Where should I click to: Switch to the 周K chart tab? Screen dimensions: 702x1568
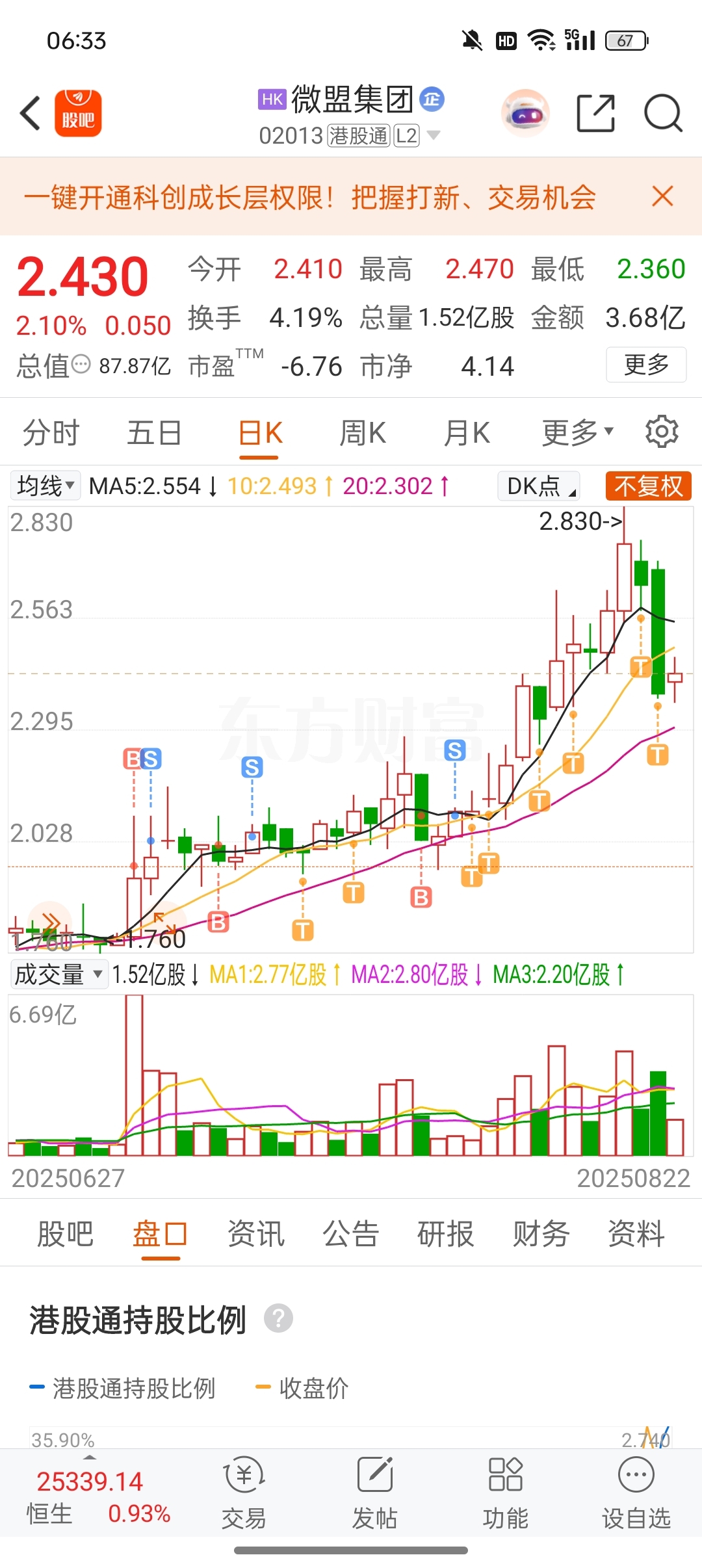click(x=363, y=432)
